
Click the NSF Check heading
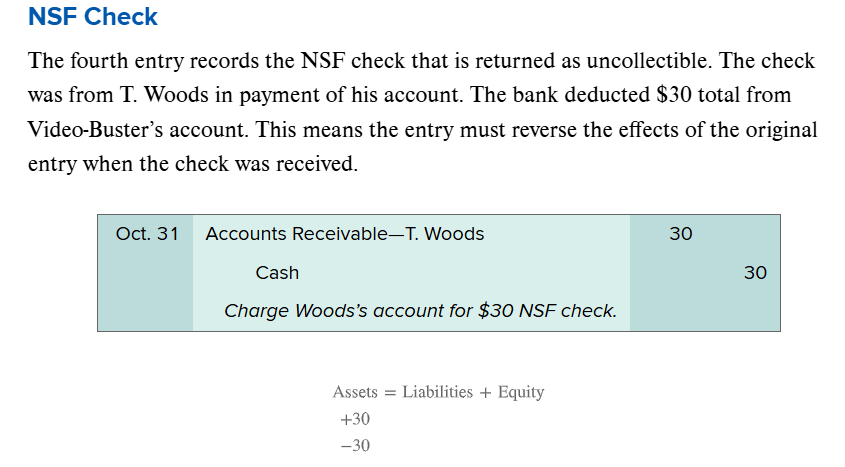pyautogui.click(x=93, y=17)
